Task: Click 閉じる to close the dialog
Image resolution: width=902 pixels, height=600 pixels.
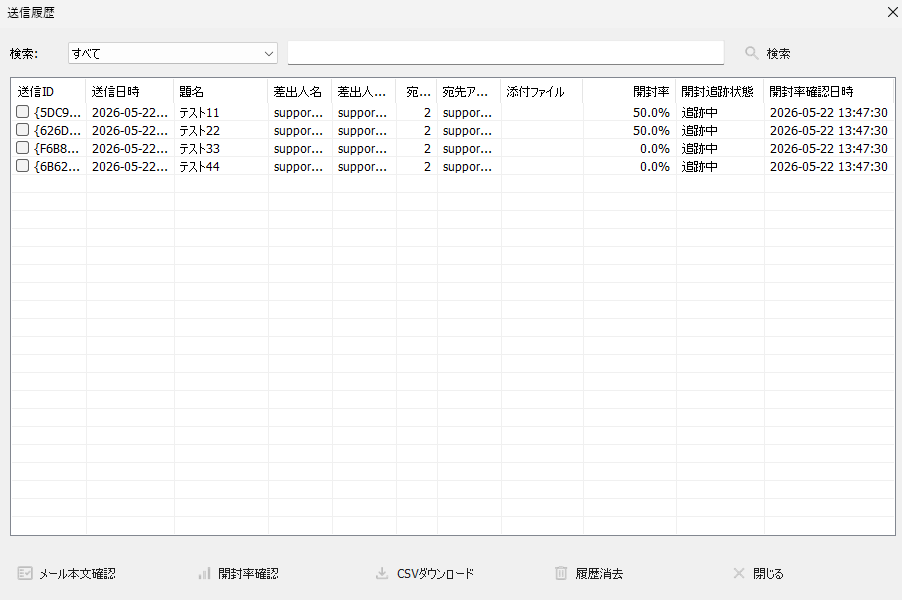Action: pos(768,574)
